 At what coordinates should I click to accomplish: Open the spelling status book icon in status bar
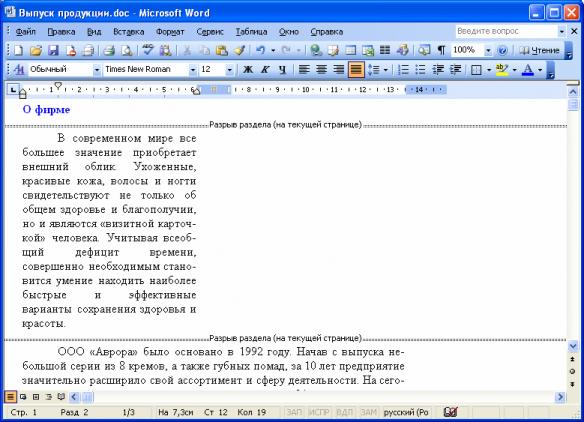pyautogui.click(x=450, y=412)
